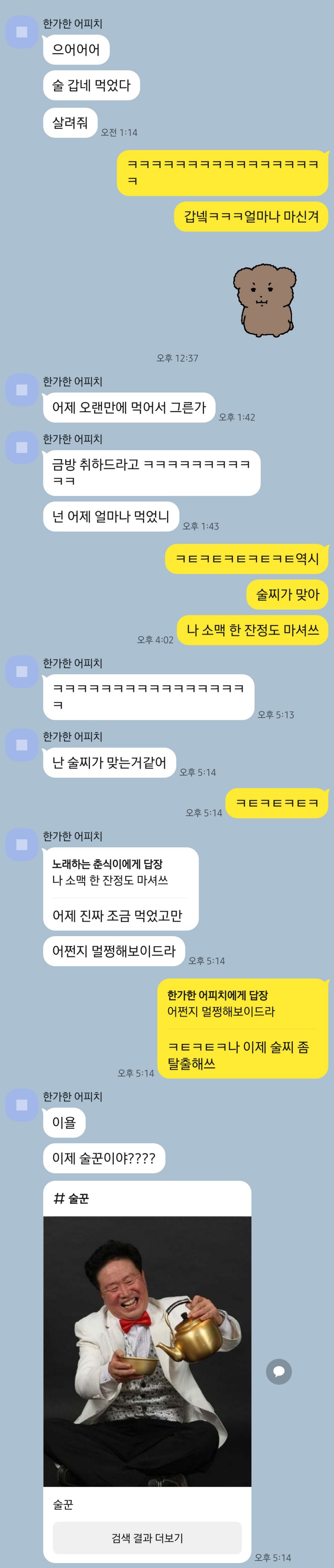Tap the 이제 술꾼이야???? message bubble
The image size is (334, 1568).
click(104, 1158)
